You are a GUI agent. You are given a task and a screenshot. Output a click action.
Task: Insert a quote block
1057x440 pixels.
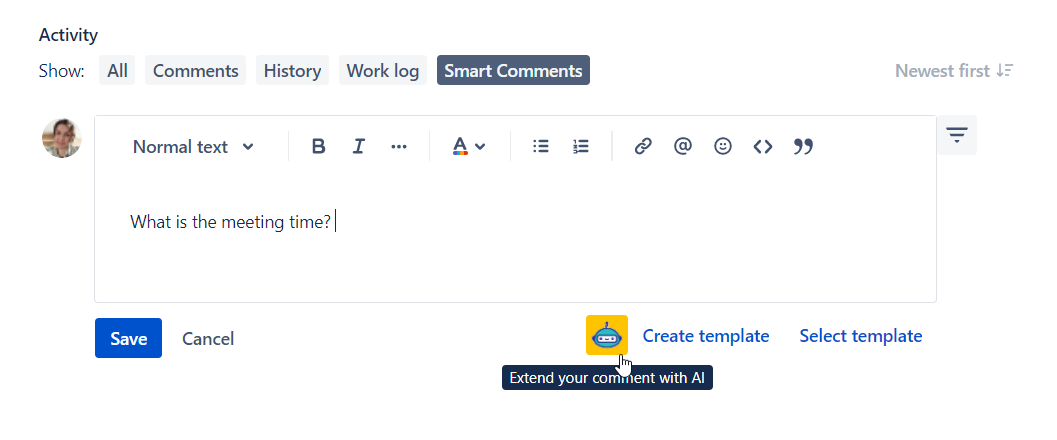[x=803, y=147]
